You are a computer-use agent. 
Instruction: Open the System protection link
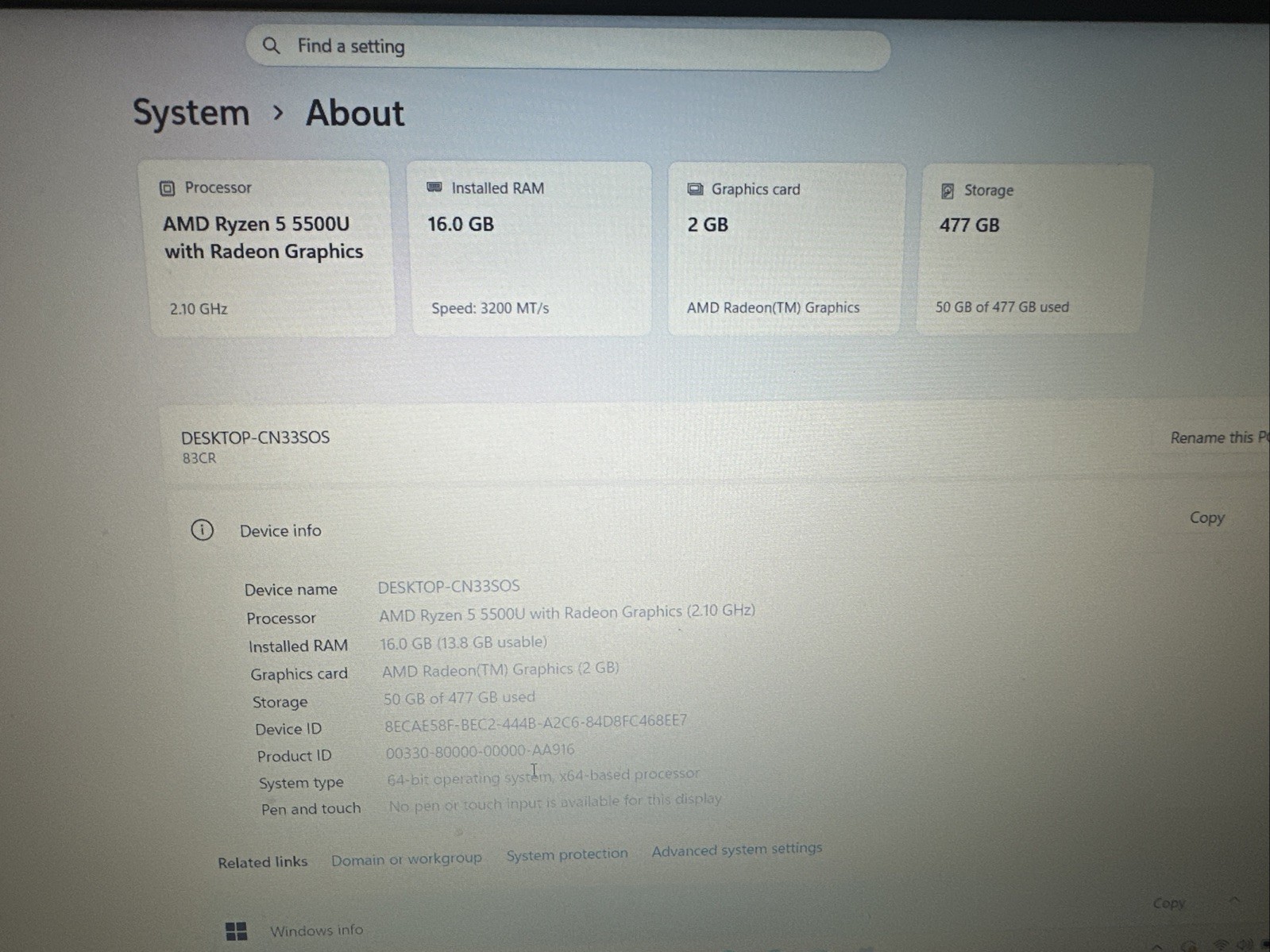pyautogui.click(x=566, y=854)
